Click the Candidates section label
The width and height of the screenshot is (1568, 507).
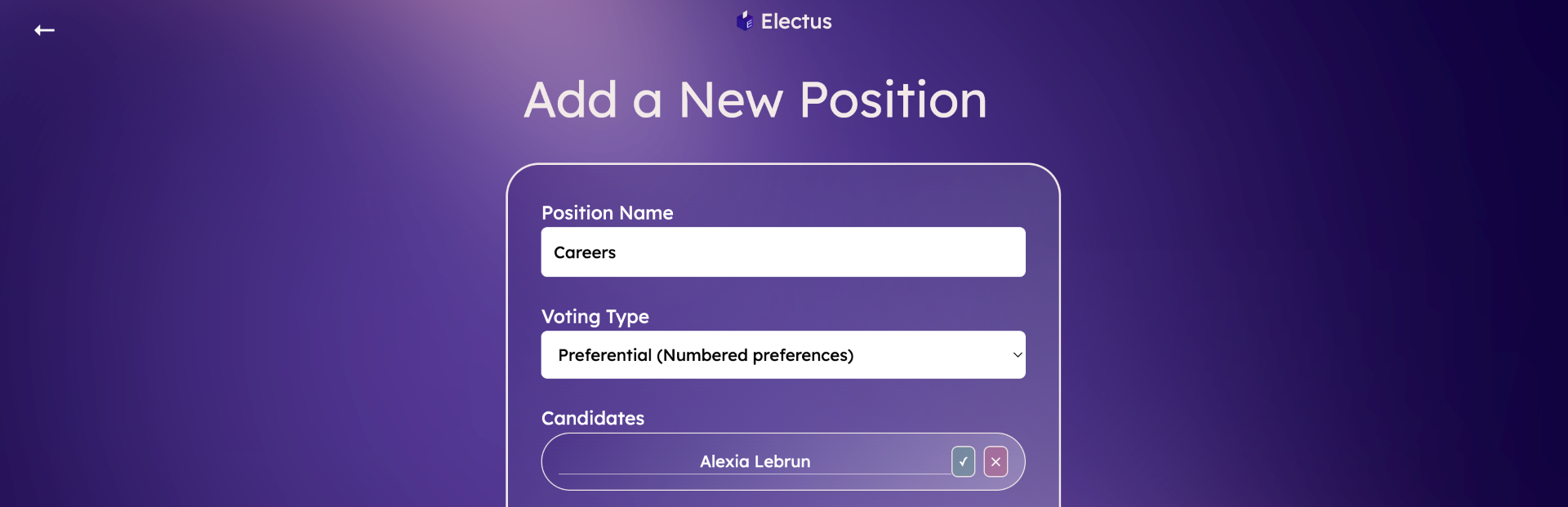click(x=593, y=418)
